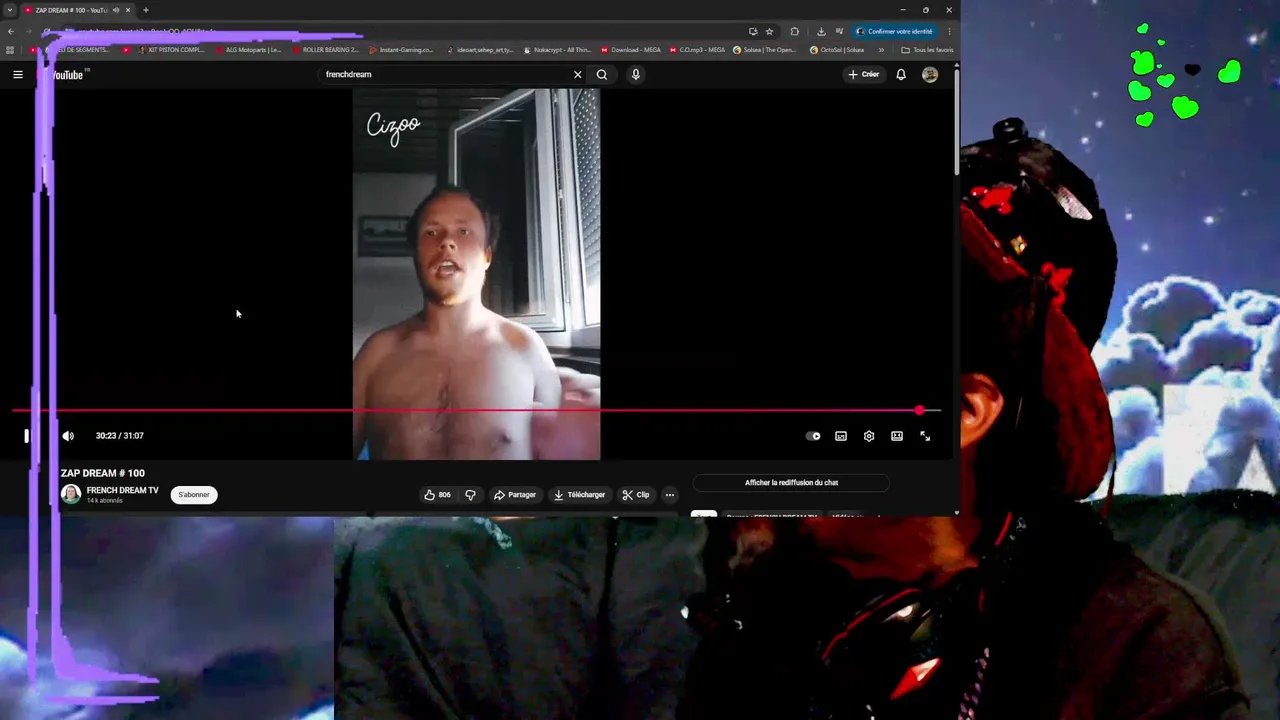Open the Chrome three-dot menu

[x=949, y=31]
